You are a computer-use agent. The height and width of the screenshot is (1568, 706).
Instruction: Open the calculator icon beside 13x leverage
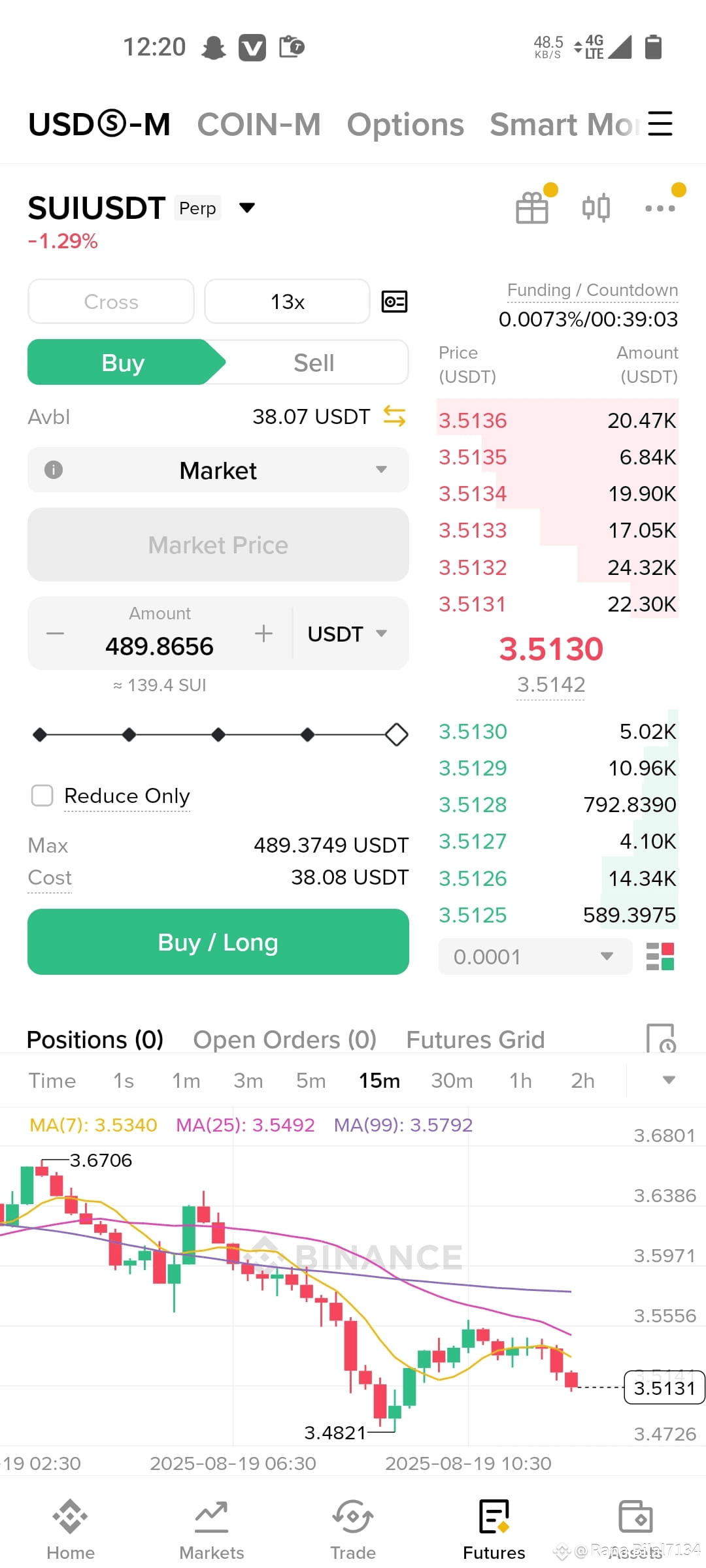tap(394, 301)
